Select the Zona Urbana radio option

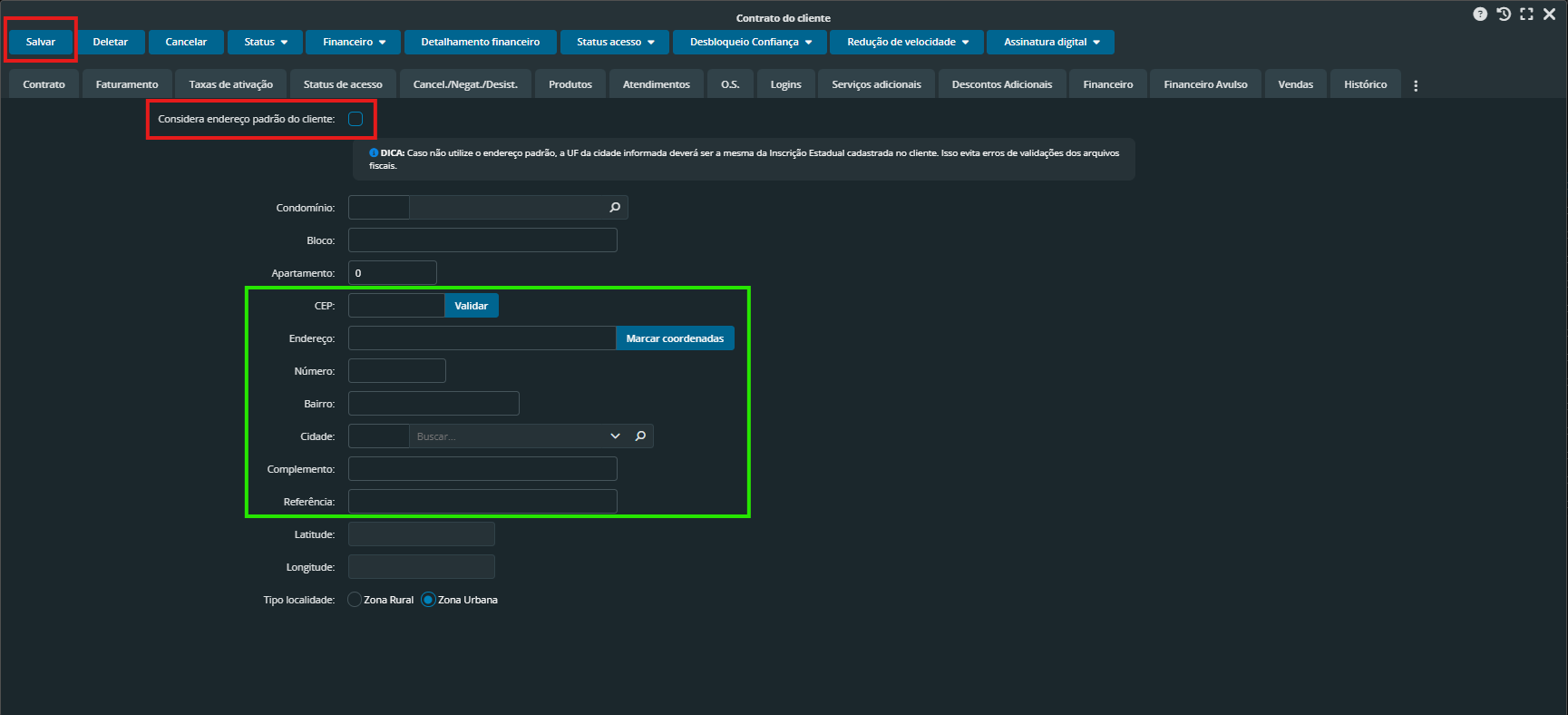pos(429,600)
